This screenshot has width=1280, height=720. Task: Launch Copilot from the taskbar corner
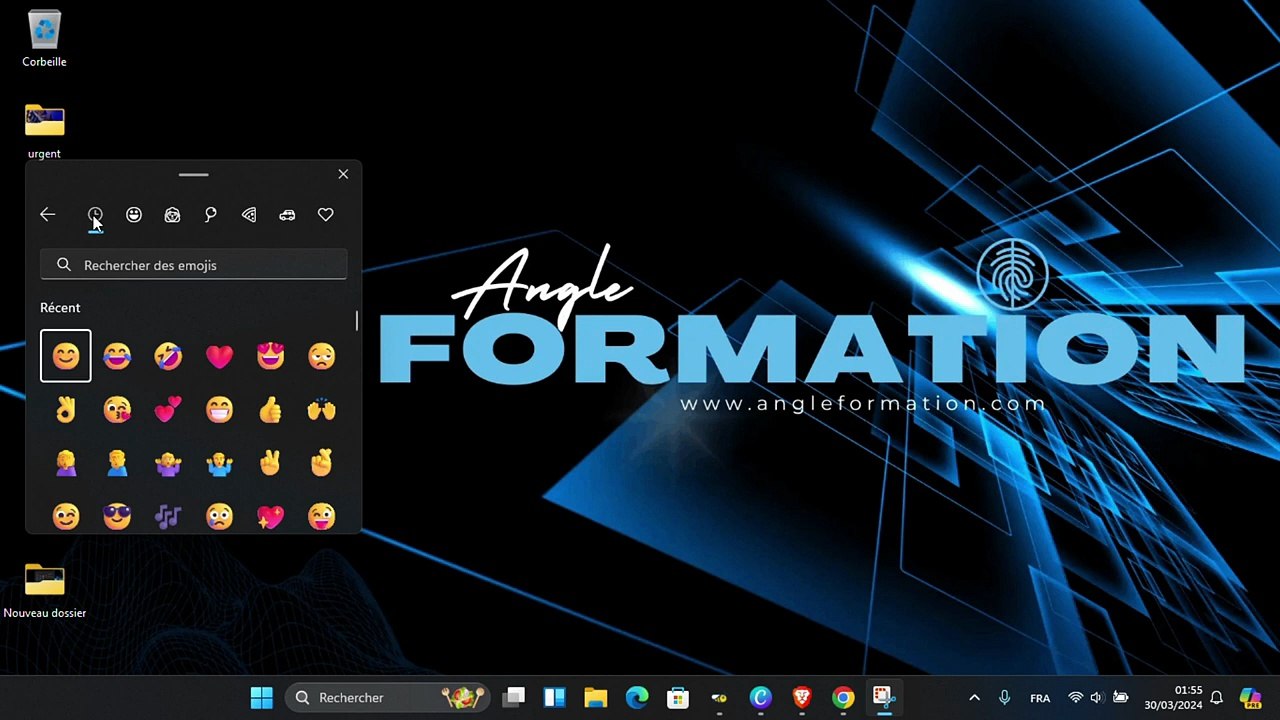[x=1250, y=697]
